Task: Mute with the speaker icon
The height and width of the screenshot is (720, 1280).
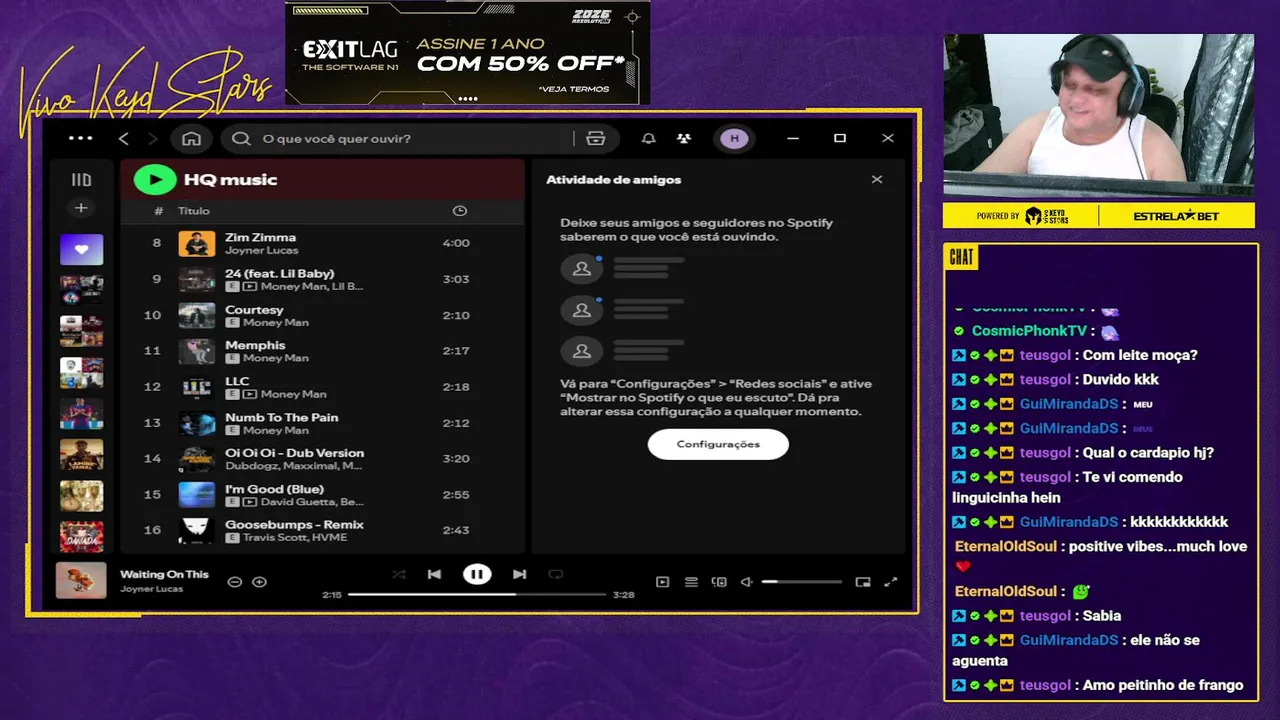Action: (x=746, y=582)
